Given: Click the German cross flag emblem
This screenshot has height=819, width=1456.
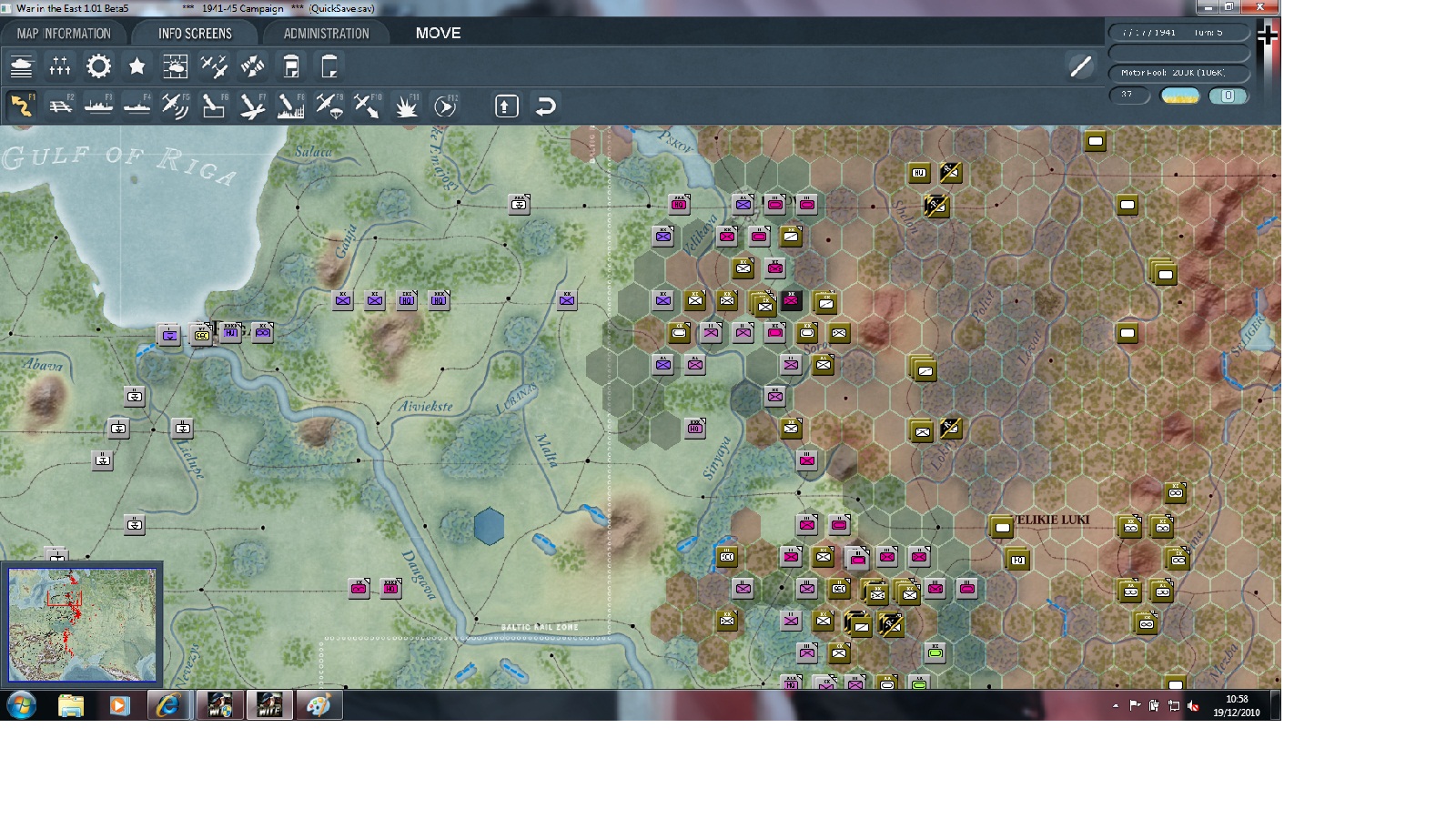Looking at the screenshot, I should 1268,35.
